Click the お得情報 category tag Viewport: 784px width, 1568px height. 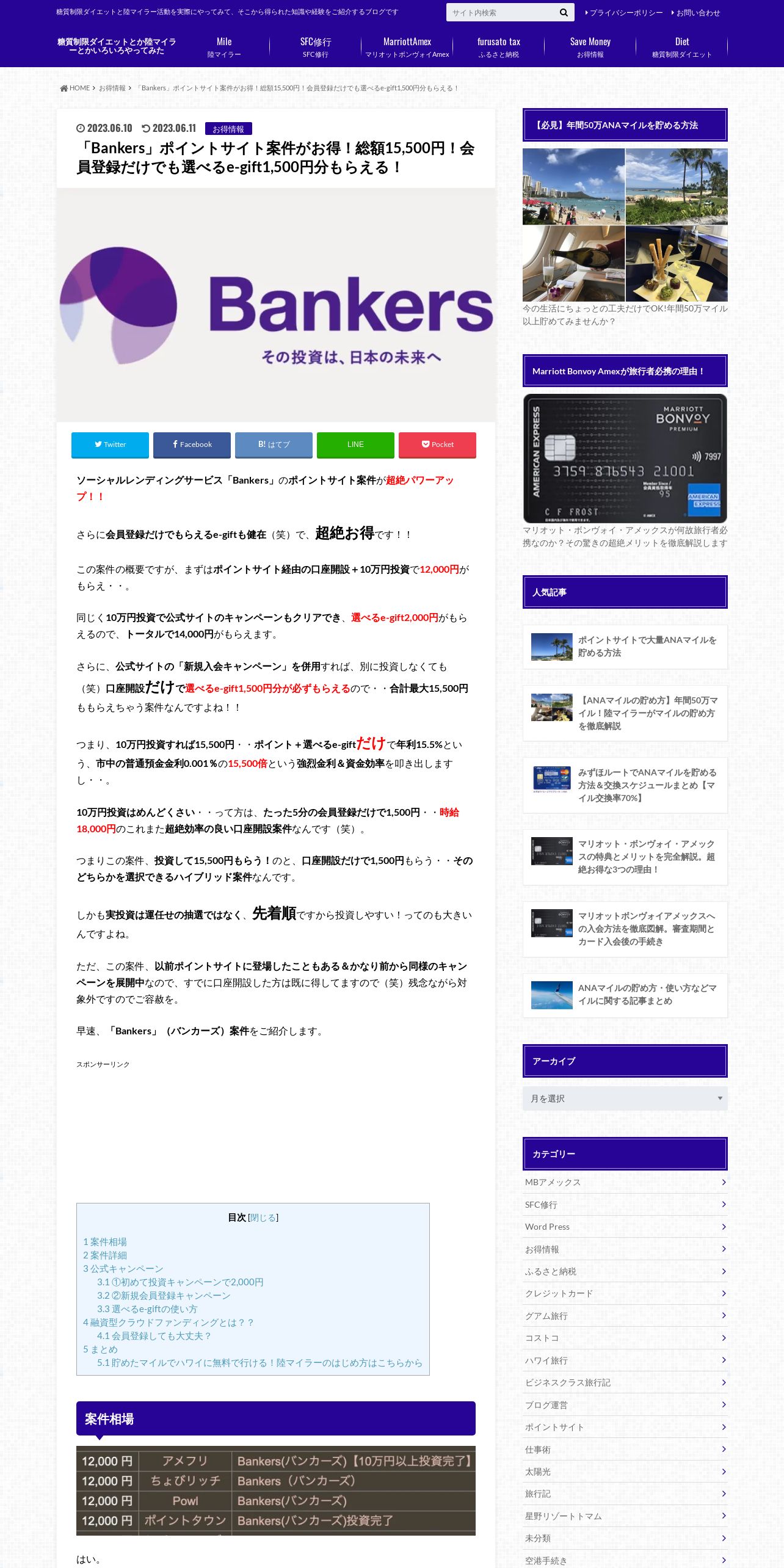pyautogui.click(x=228, y=129)
